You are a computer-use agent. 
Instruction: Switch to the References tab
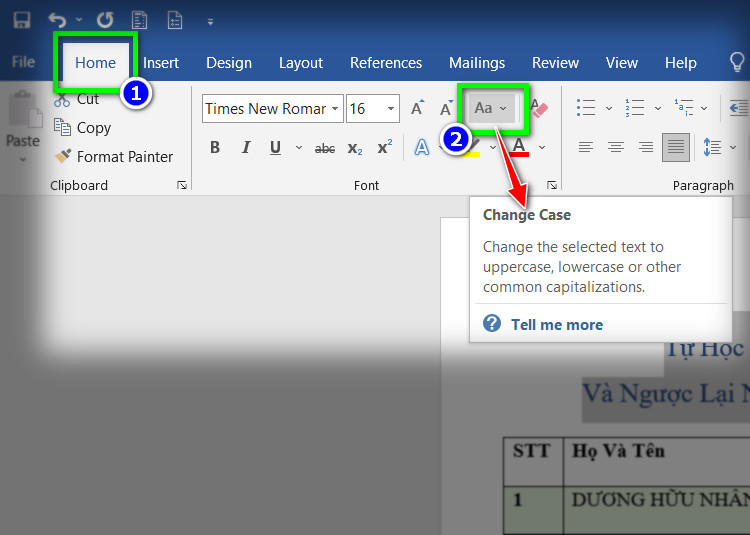tap(386, 63)
